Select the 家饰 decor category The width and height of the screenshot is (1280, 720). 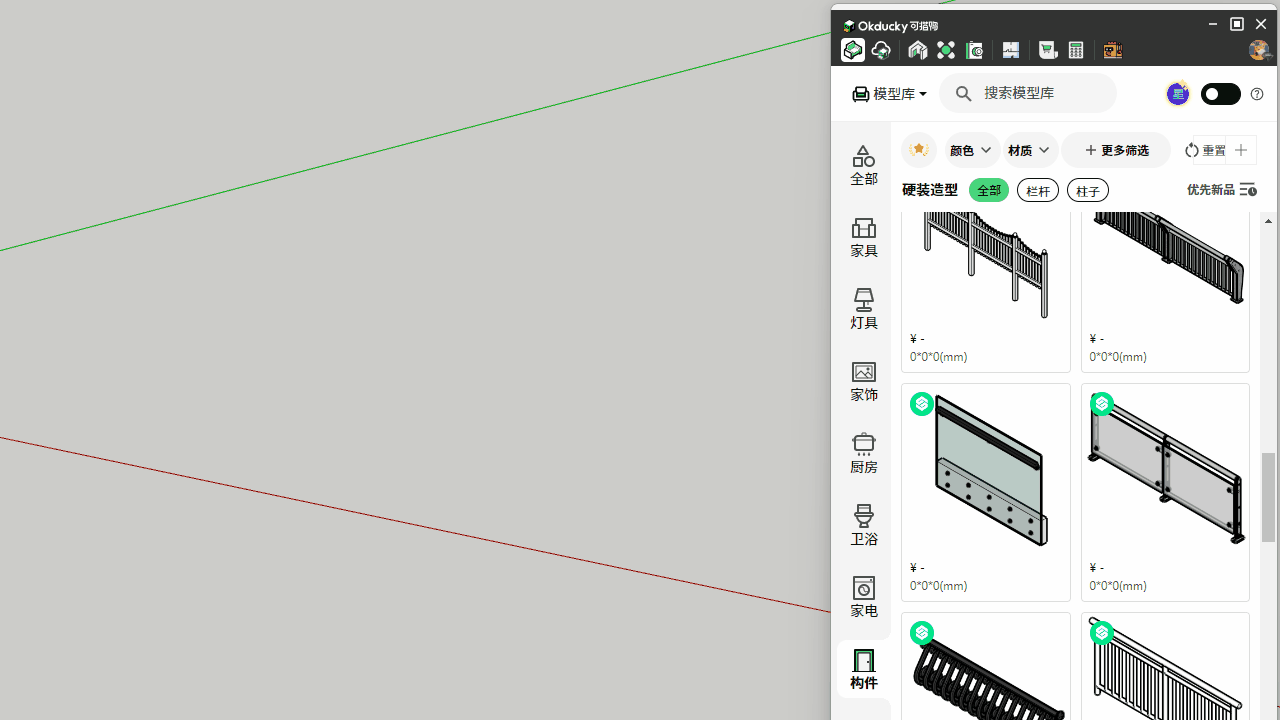coord(864,382)
